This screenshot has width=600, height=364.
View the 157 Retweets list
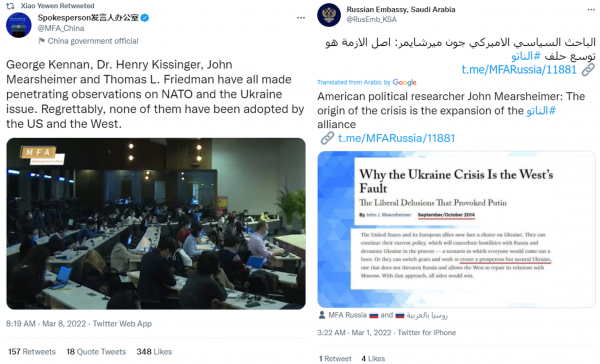coord(32,352)
